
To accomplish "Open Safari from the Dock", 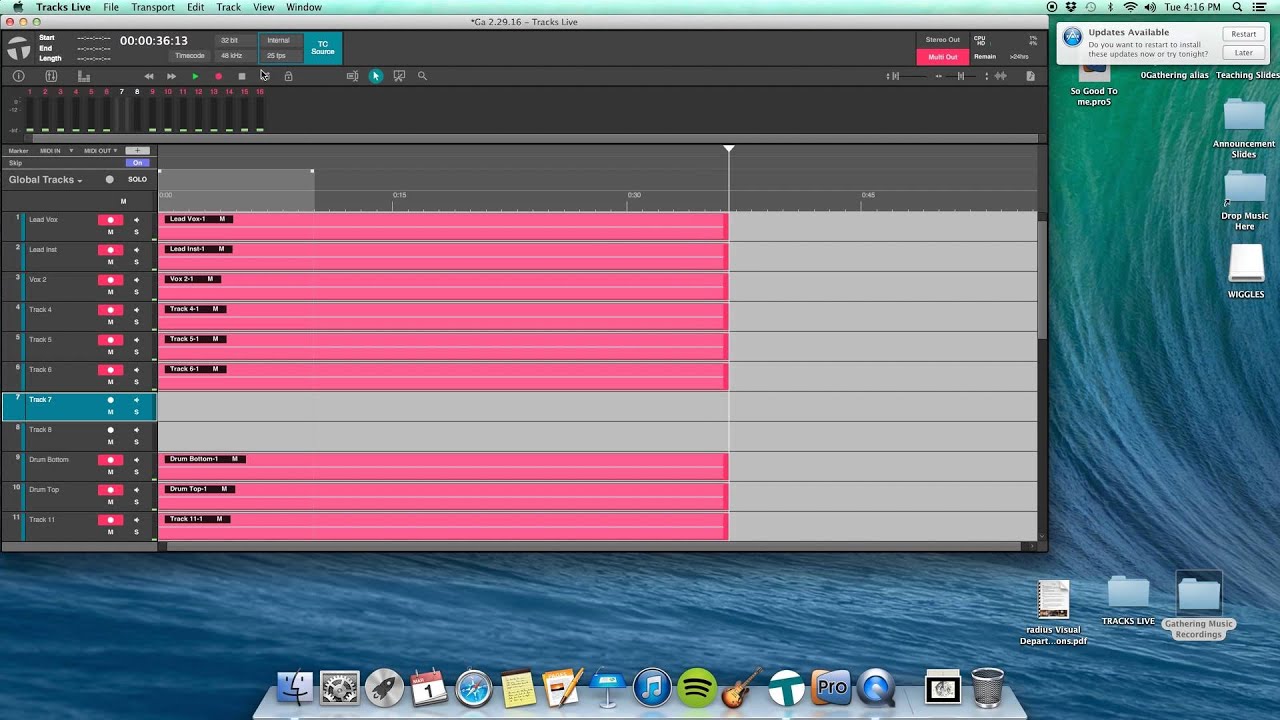I will [474, 688].
